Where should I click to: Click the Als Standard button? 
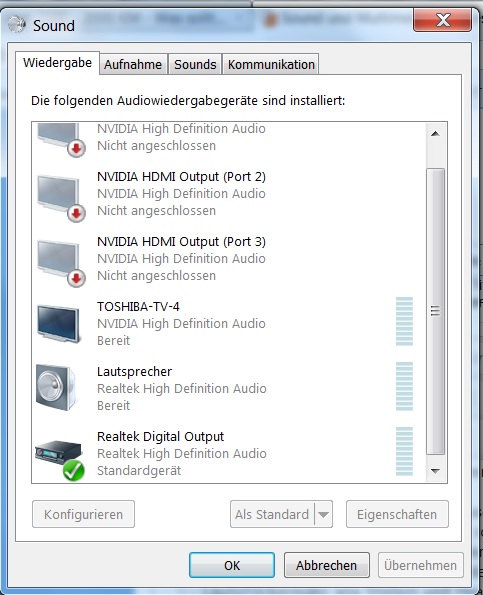point(272,514)
